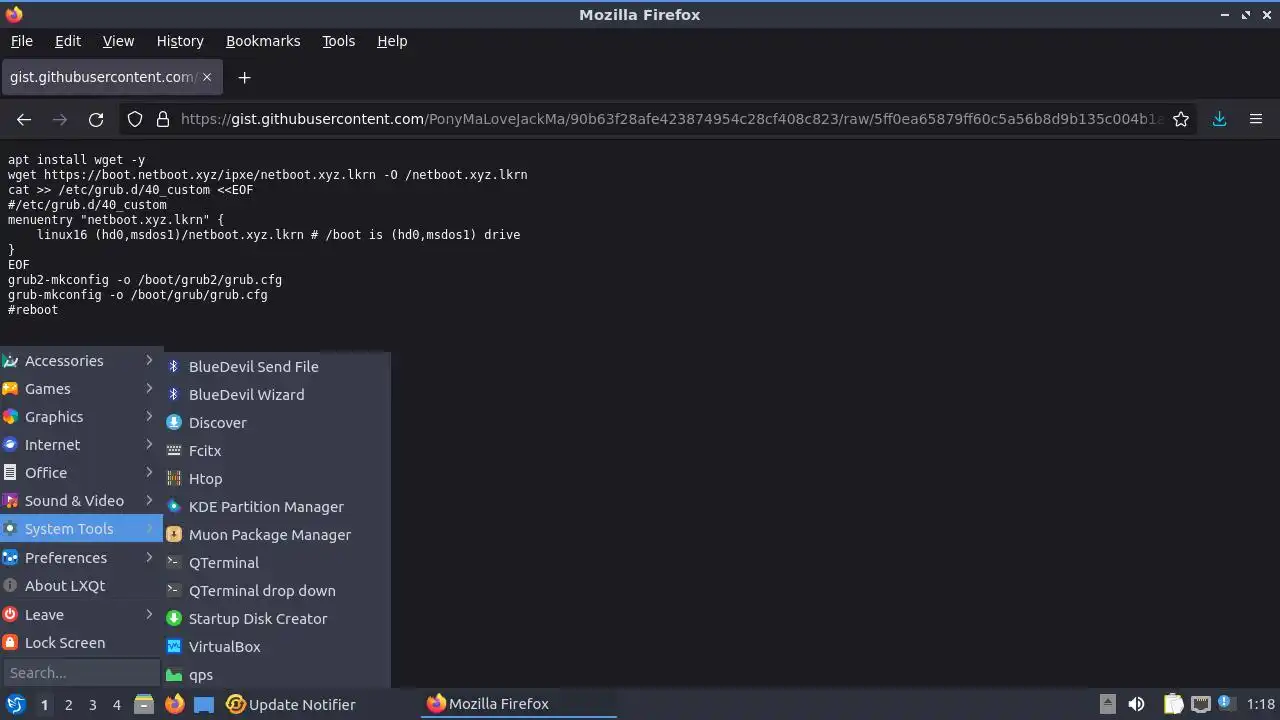
Task: Open the volume control in tray
Action: [x=1136, y=704]
